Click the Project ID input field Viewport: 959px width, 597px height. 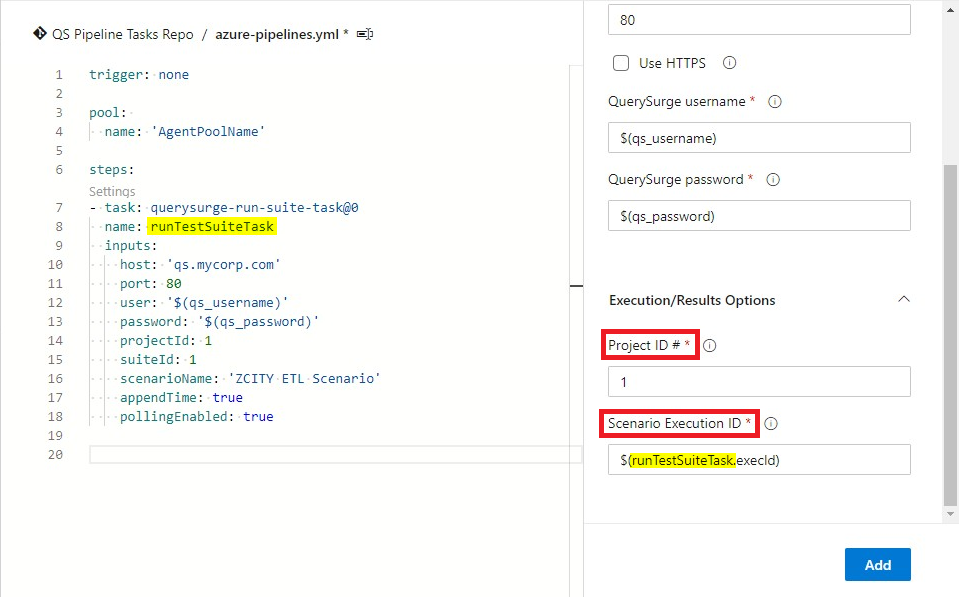[x=759, y=382]
